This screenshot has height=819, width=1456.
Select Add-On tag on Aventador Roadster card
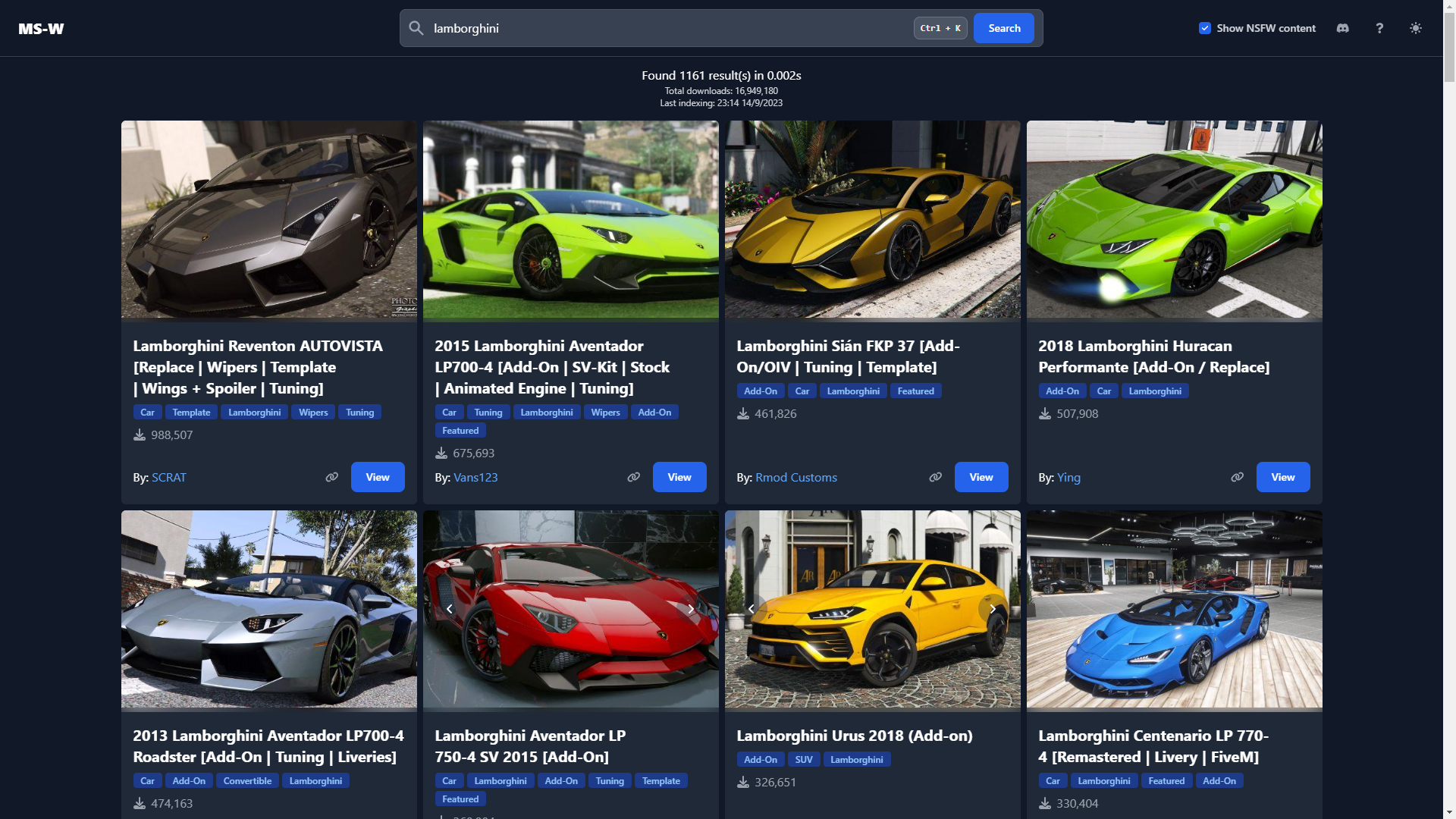pos(189,781)
